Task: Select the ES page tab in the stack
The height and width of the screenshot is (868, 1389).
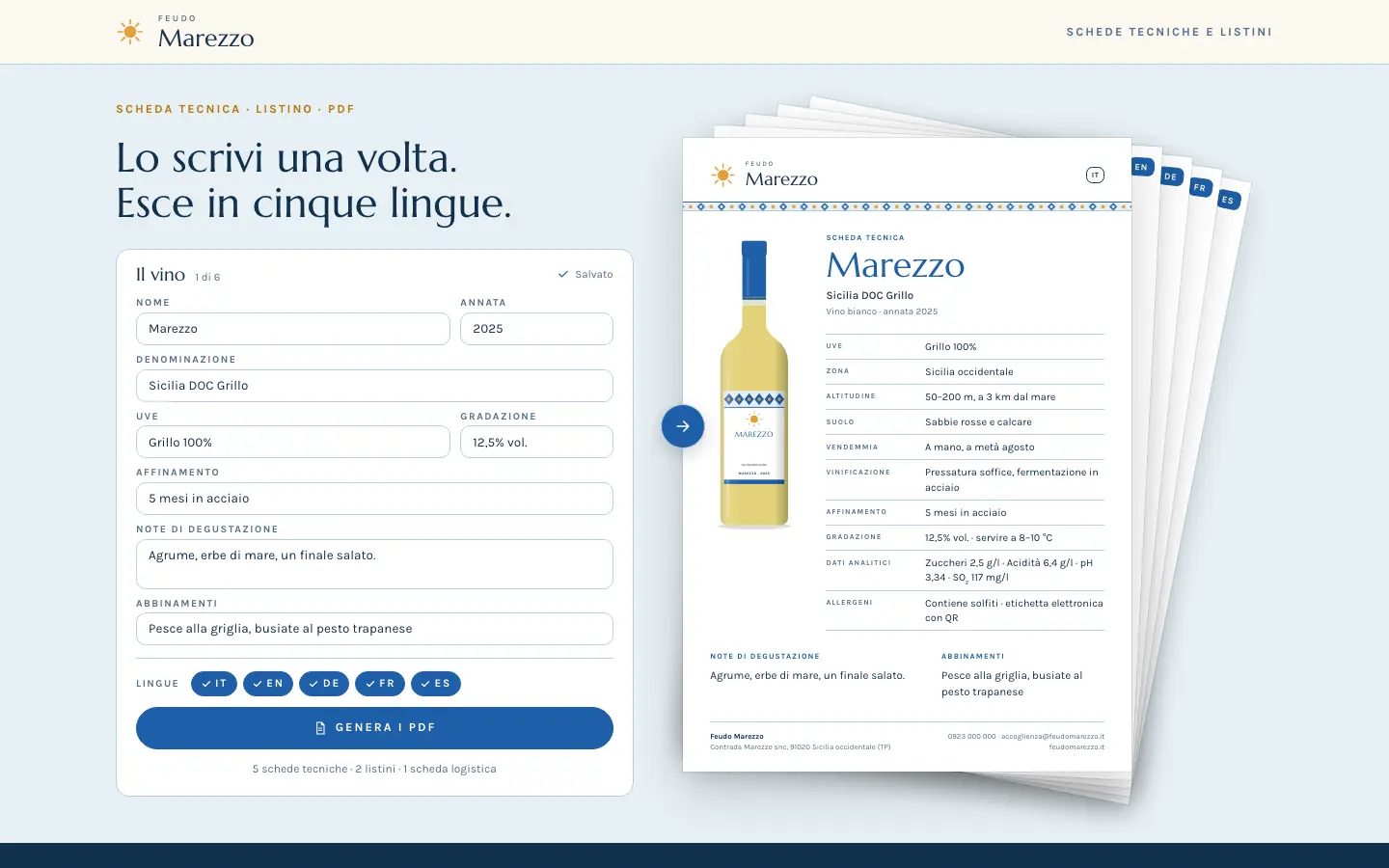Action: (1227, 200)
